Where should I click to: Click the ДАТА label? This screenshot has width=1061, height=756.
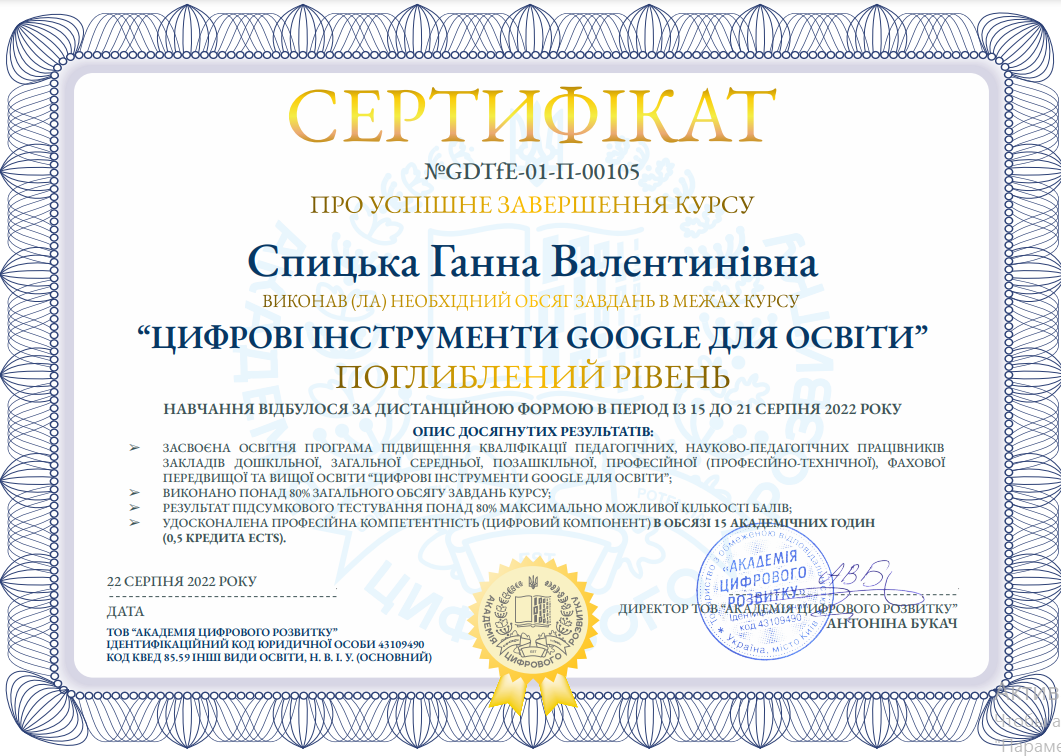(125, 611)
